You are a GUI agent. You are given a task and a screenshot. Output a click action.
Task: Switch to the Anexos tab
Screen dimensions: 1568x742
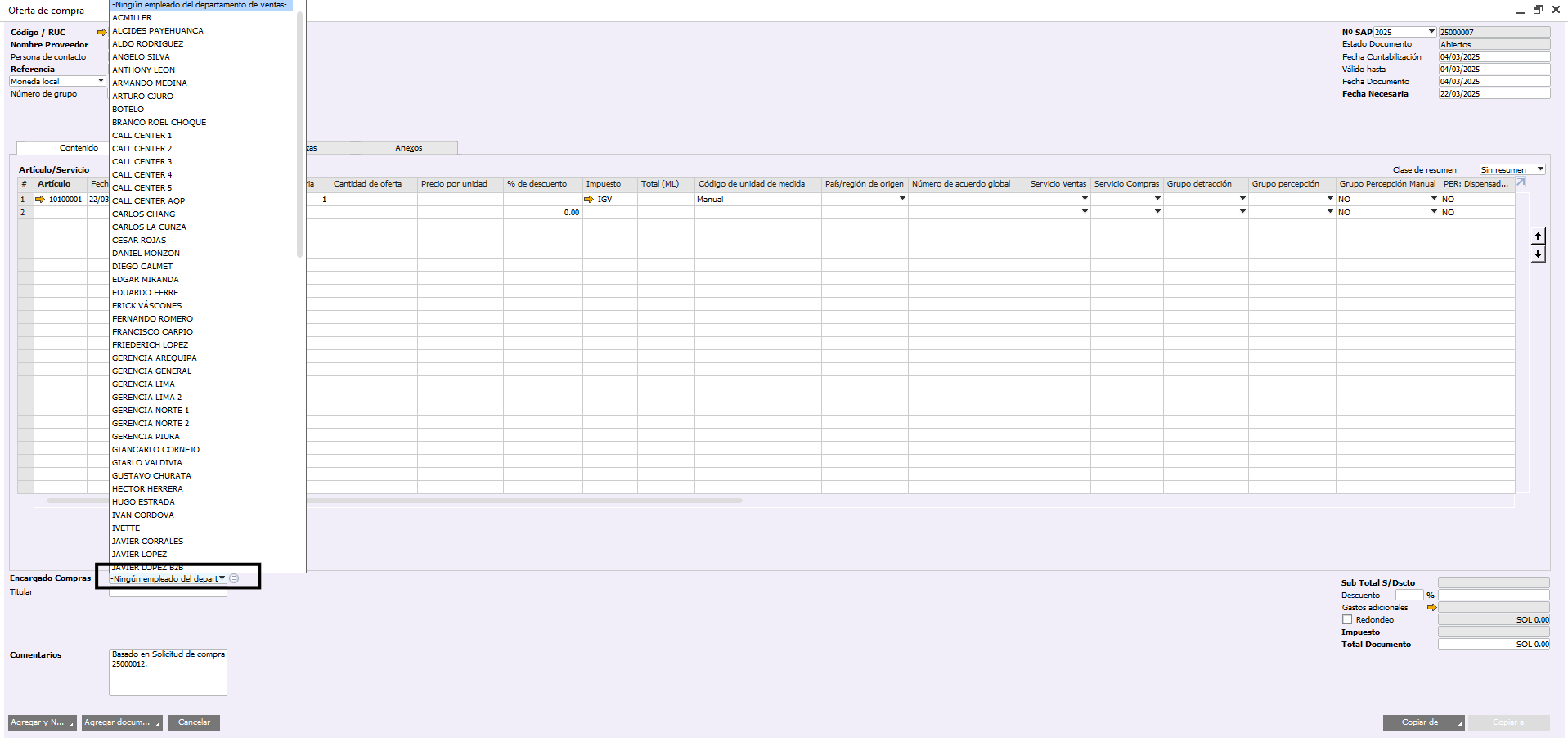point(408,148)
